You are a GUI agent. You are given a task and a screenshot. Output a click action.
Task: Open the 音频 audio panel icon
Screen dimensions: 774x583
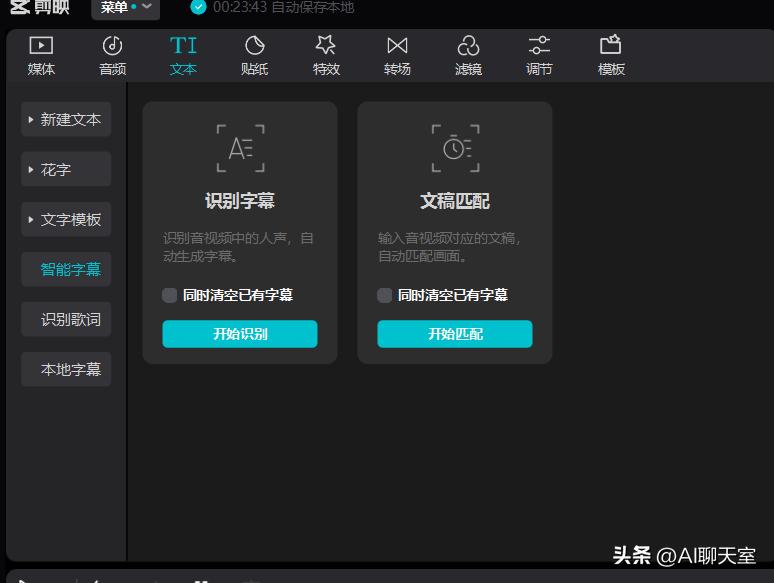(x=113, y=46)
